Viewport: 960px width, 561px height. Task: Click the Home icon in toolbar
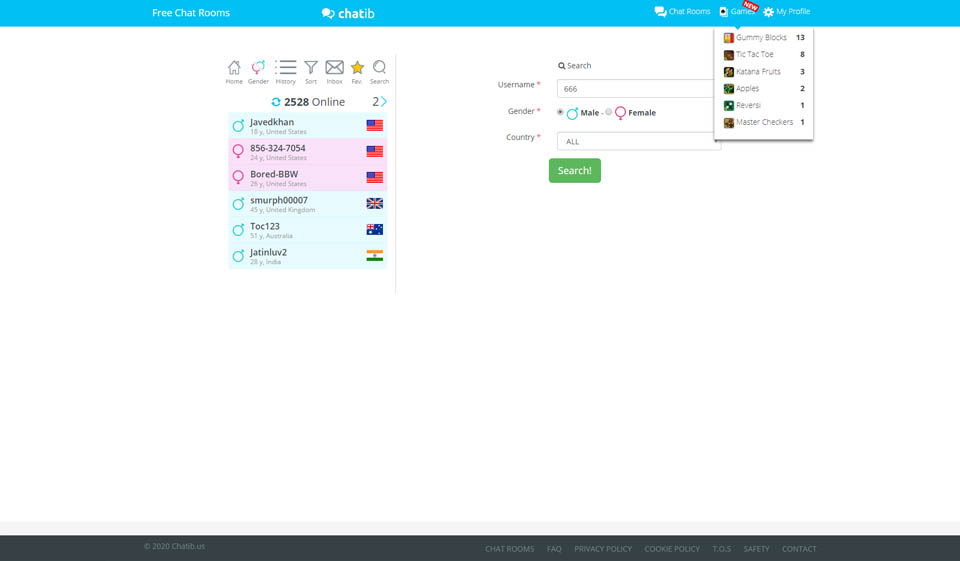[234, 70]
